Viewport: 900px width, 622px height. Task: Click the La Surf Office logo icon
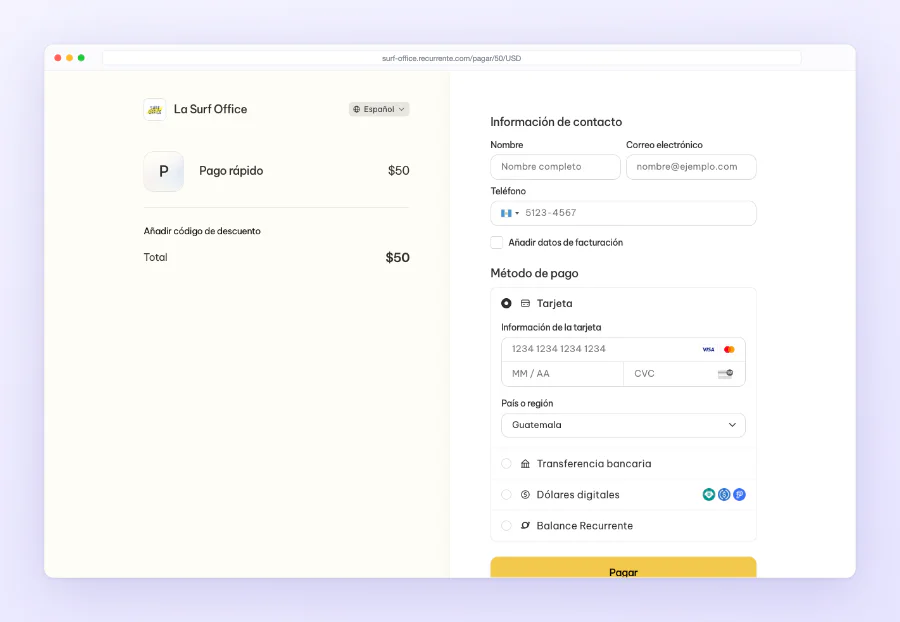tap(154, 109)
